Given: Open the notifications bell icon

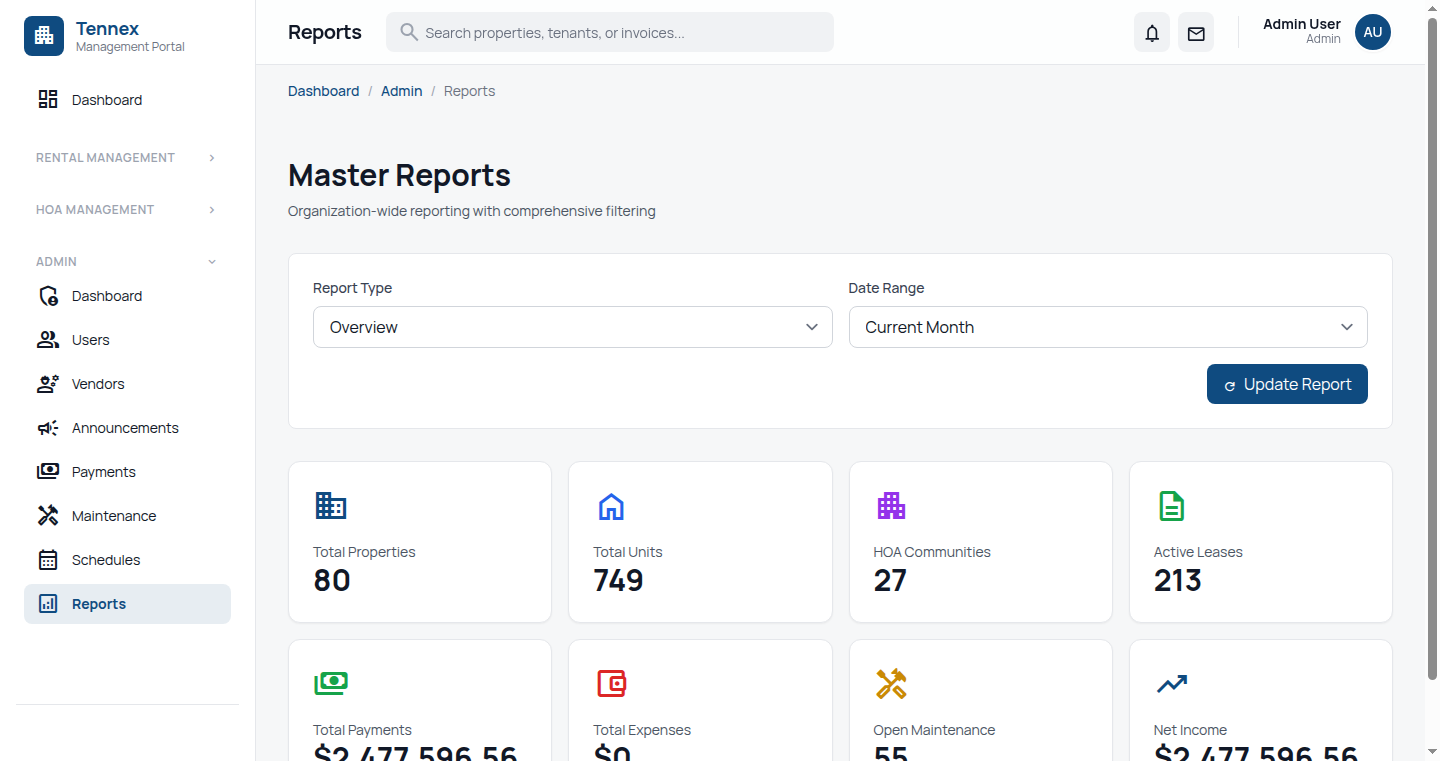Looking at the screenshot, I should [1151, 32].
